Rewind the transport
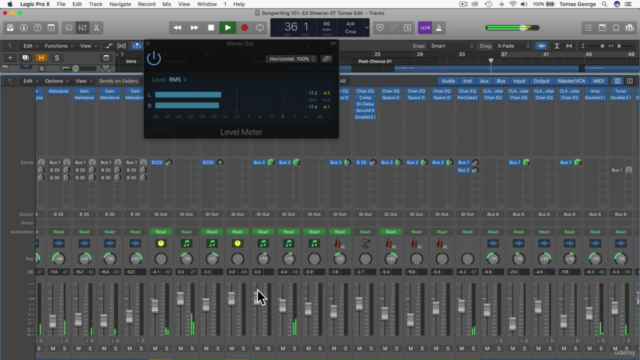Viewport: 640px width, 360px height. click(178, 28)
